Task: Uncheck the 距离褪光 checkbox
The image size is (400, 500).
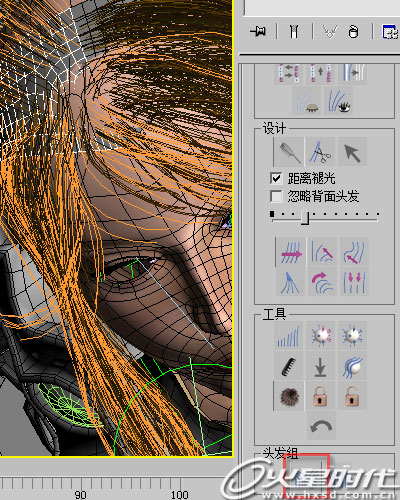Action: pos(276,178)
